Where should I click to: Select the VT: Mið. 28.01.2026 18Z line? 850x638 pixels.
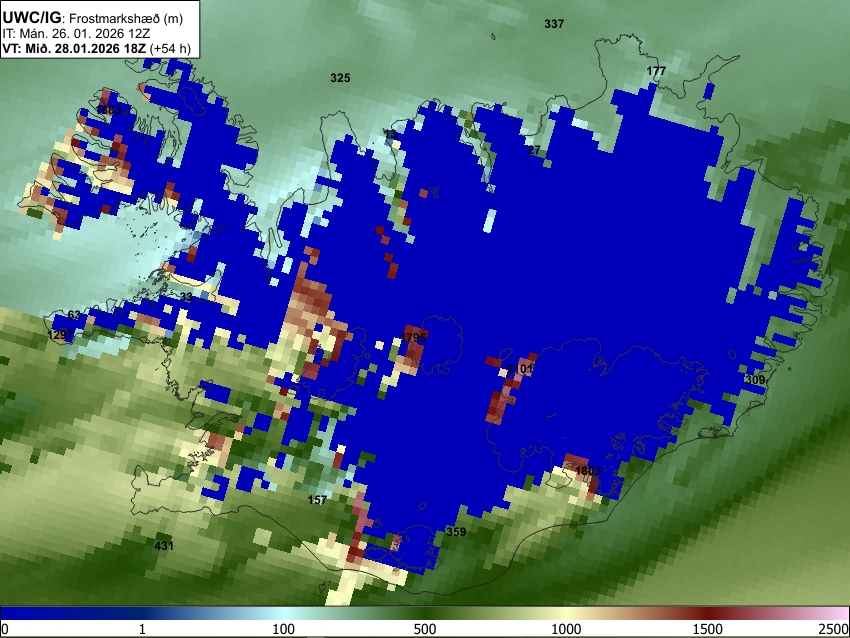(x=96, y=48)
